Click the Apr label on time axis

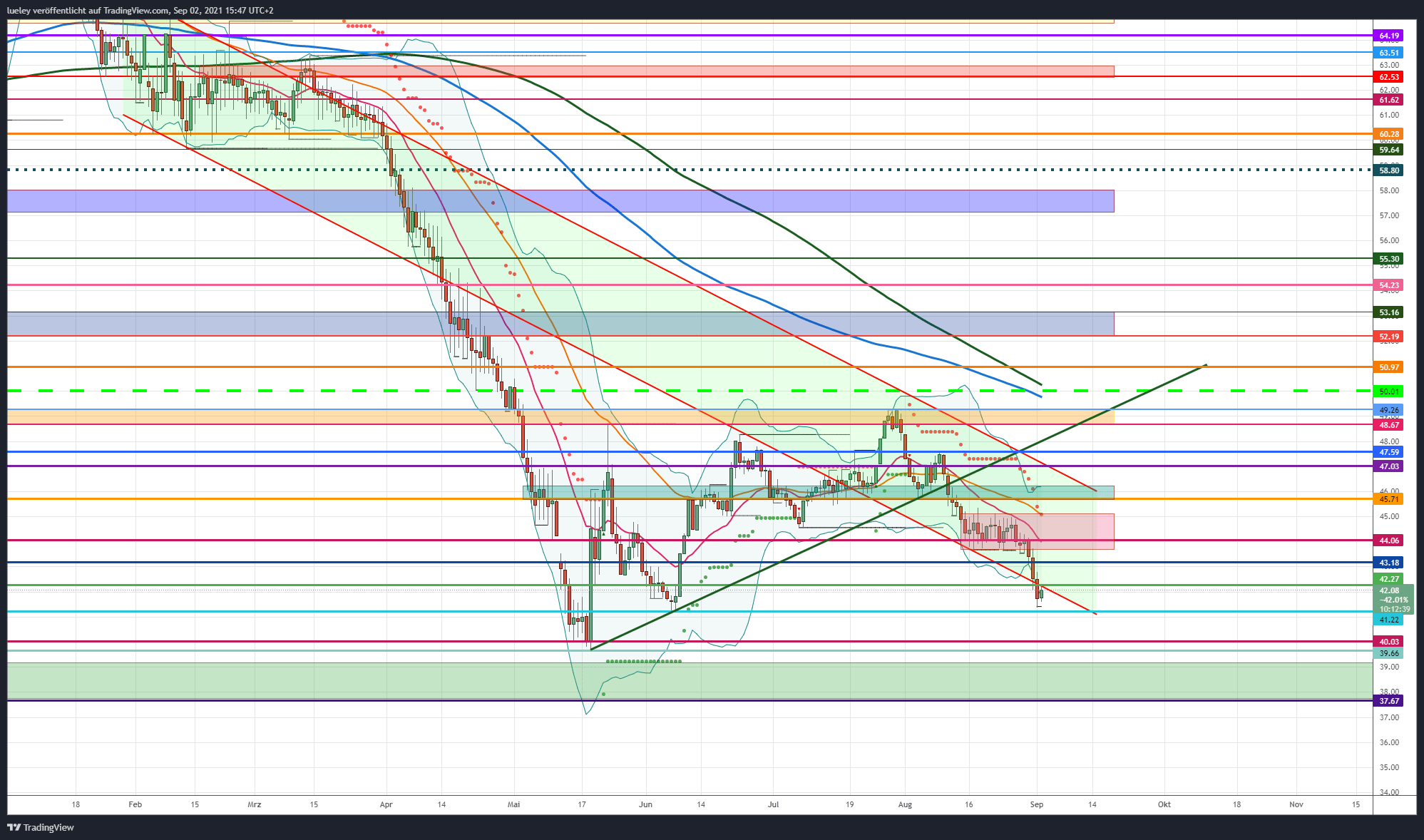click(386, 804)
